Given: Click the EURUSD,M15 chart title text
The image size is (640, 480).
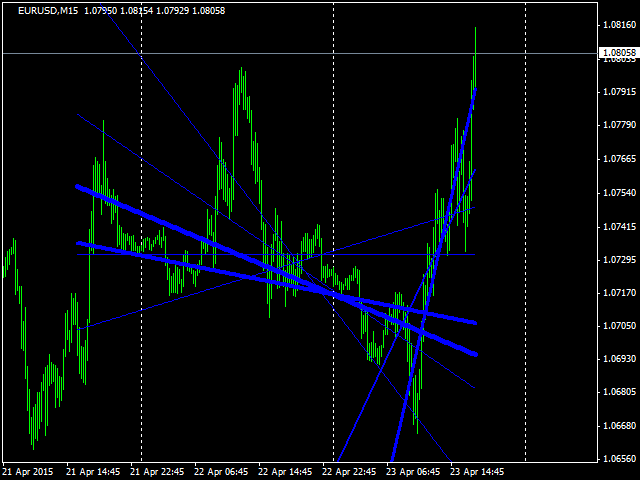Looking at the screenshot, I should (x=50, y=10).
